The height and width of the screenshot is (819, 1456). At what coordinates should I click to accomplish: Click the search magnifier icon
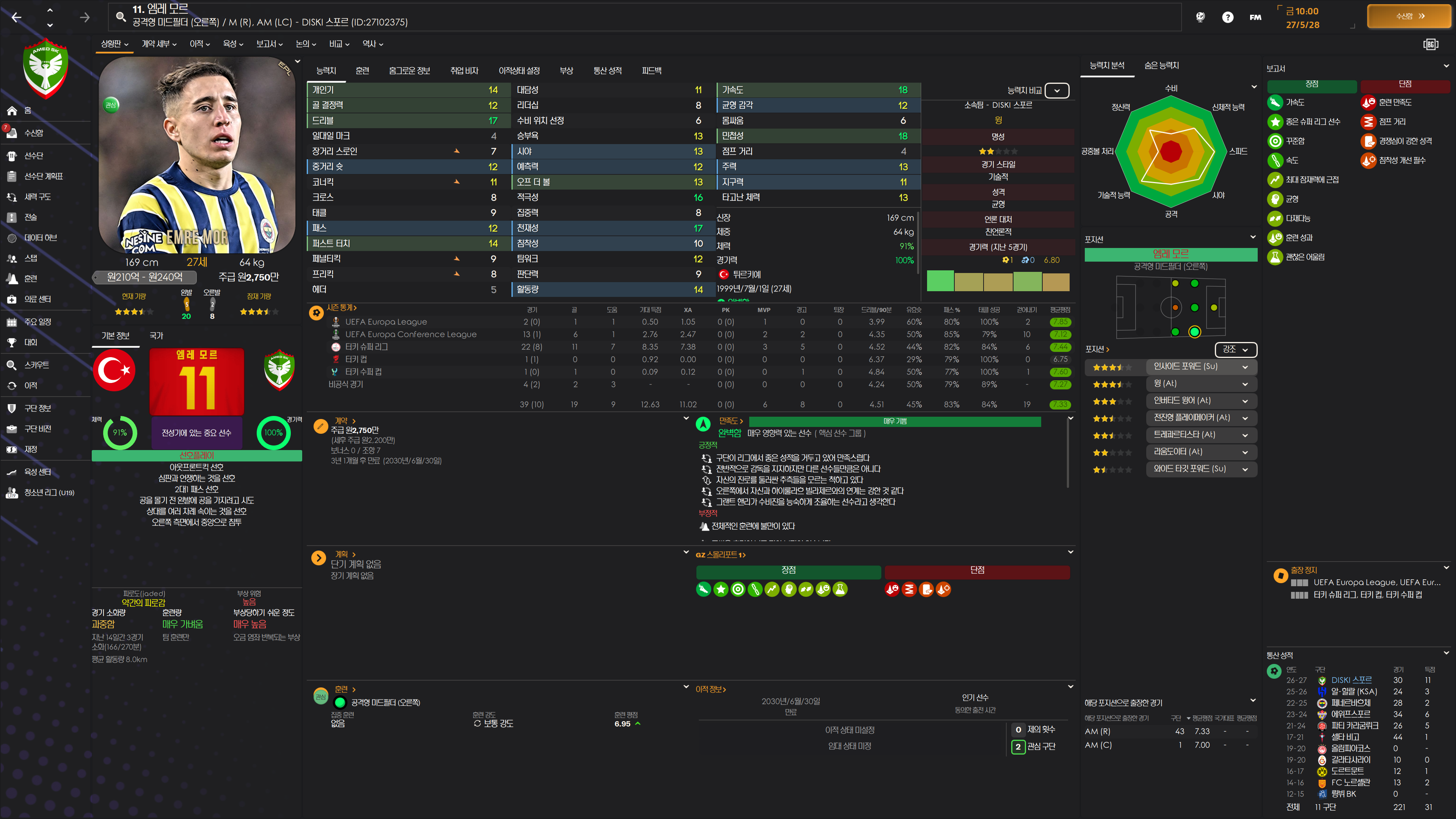pyautogui.click(x=121, y=16)
